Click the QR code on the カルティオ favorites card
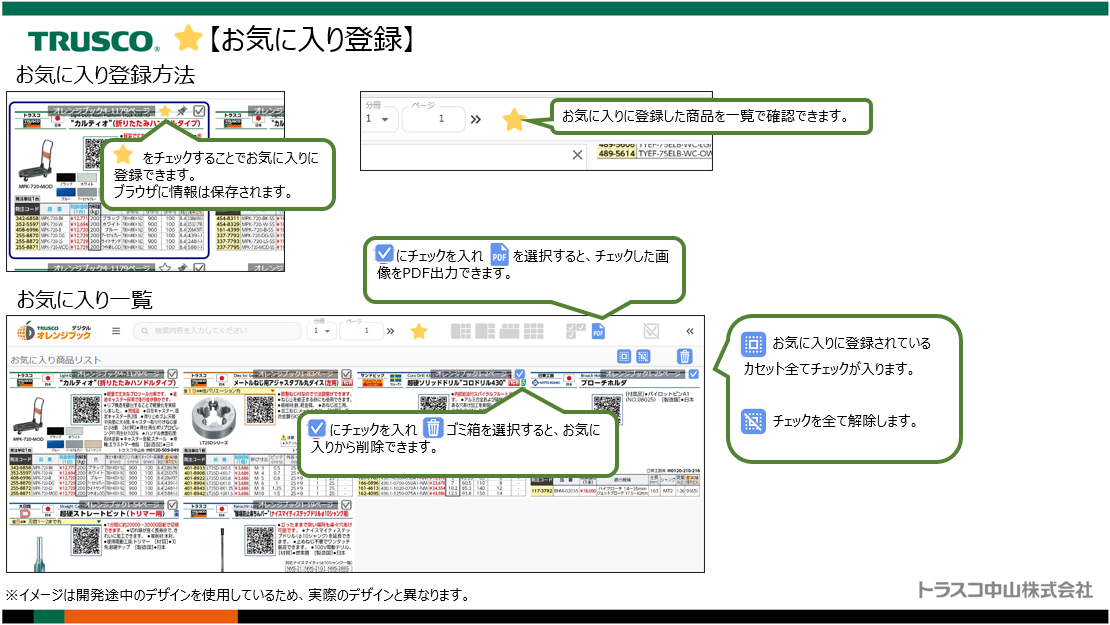 pos(86,409)
